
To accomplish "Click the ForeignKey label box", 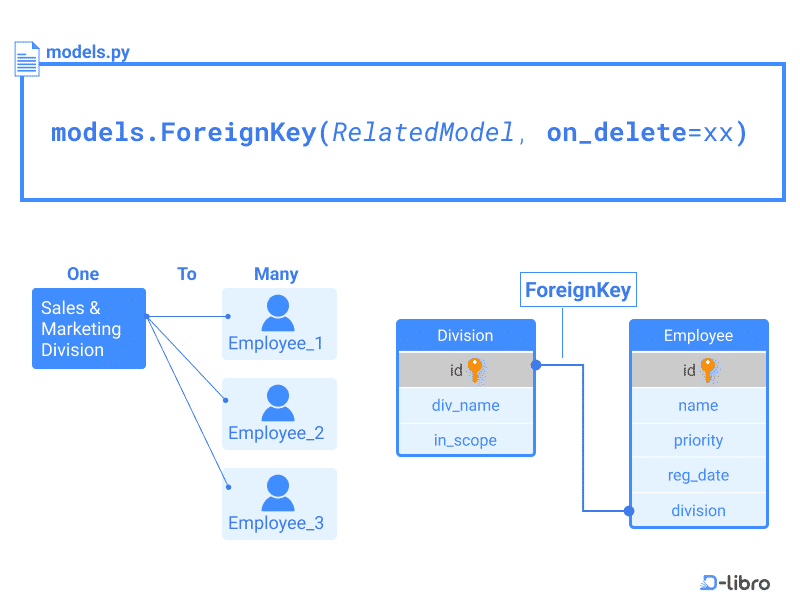I will point(578,291).
